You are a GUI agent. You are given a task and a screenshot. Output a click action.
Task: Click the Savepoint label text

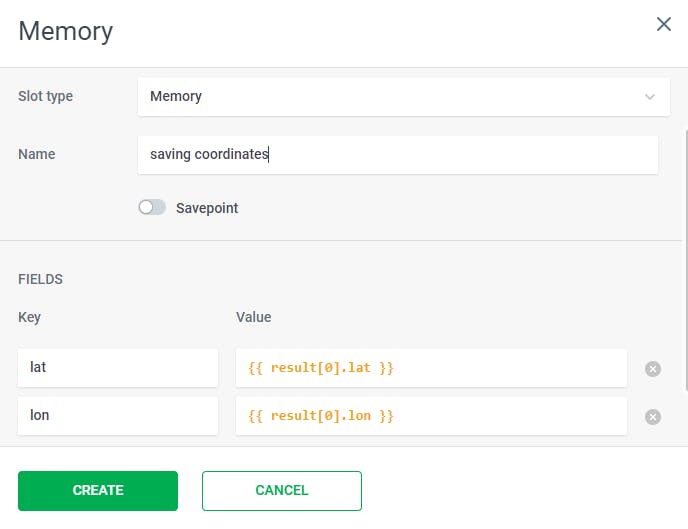click(x=207, y=208)
